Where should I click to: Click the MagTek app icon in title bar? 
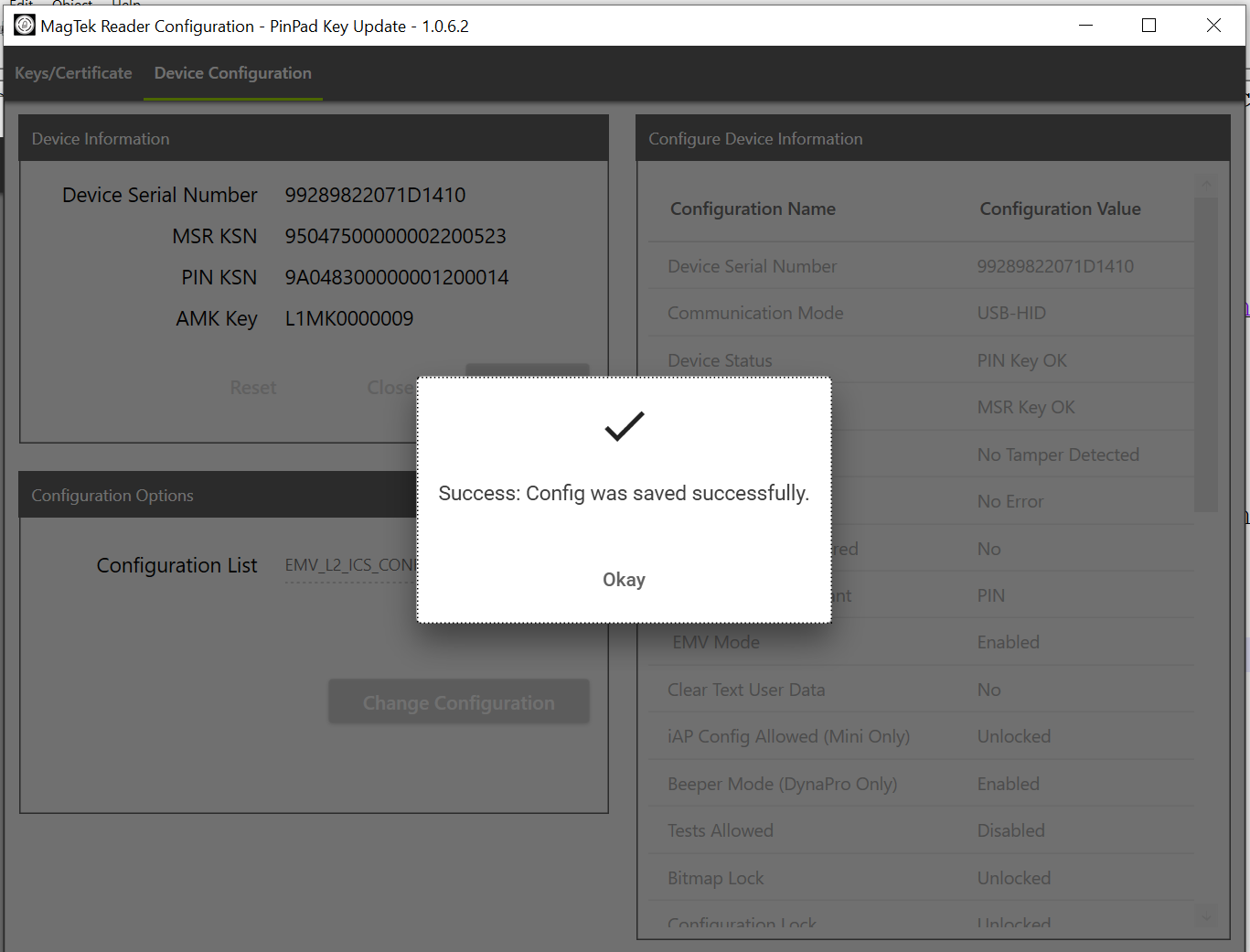point(25,26)
